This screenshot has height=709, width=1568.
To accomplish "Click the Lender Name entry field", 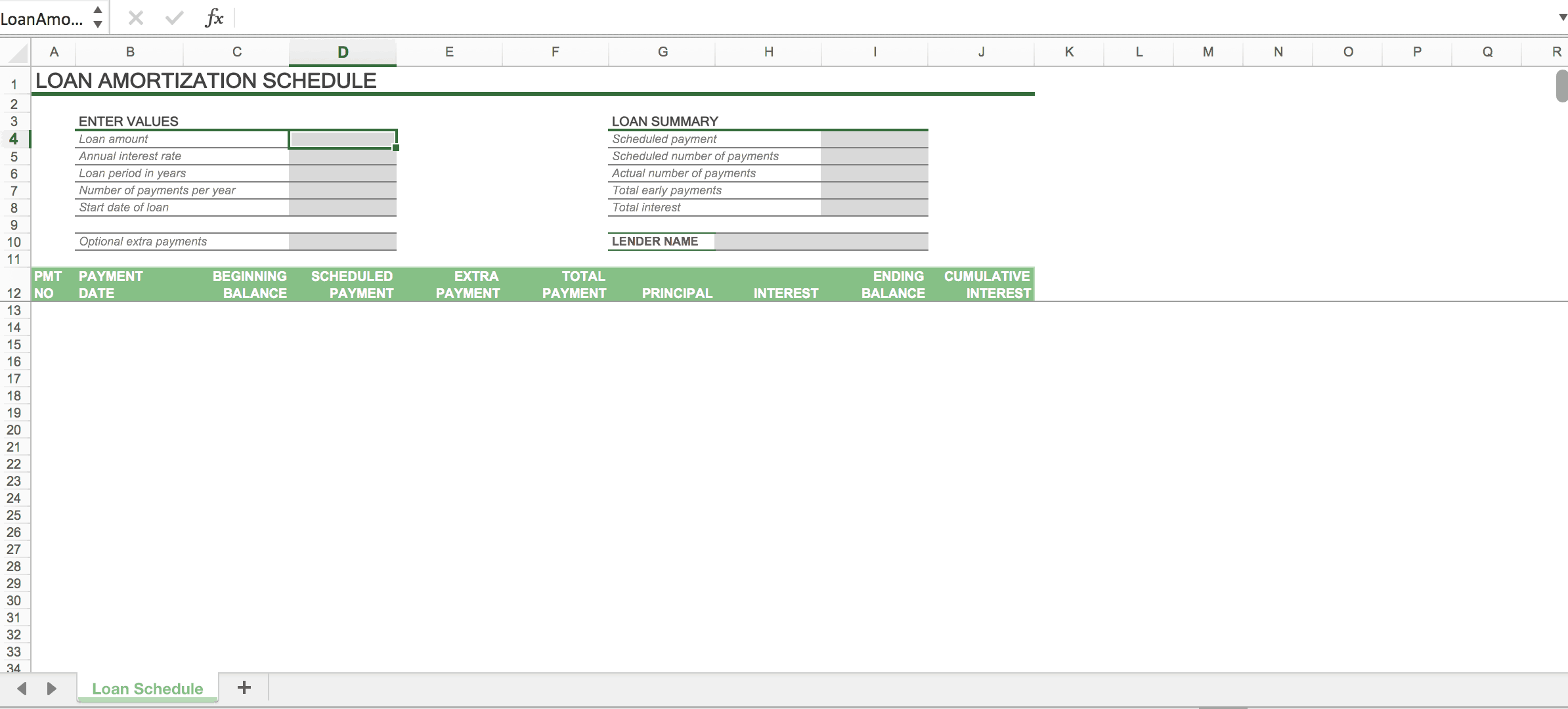I will 821,242.
